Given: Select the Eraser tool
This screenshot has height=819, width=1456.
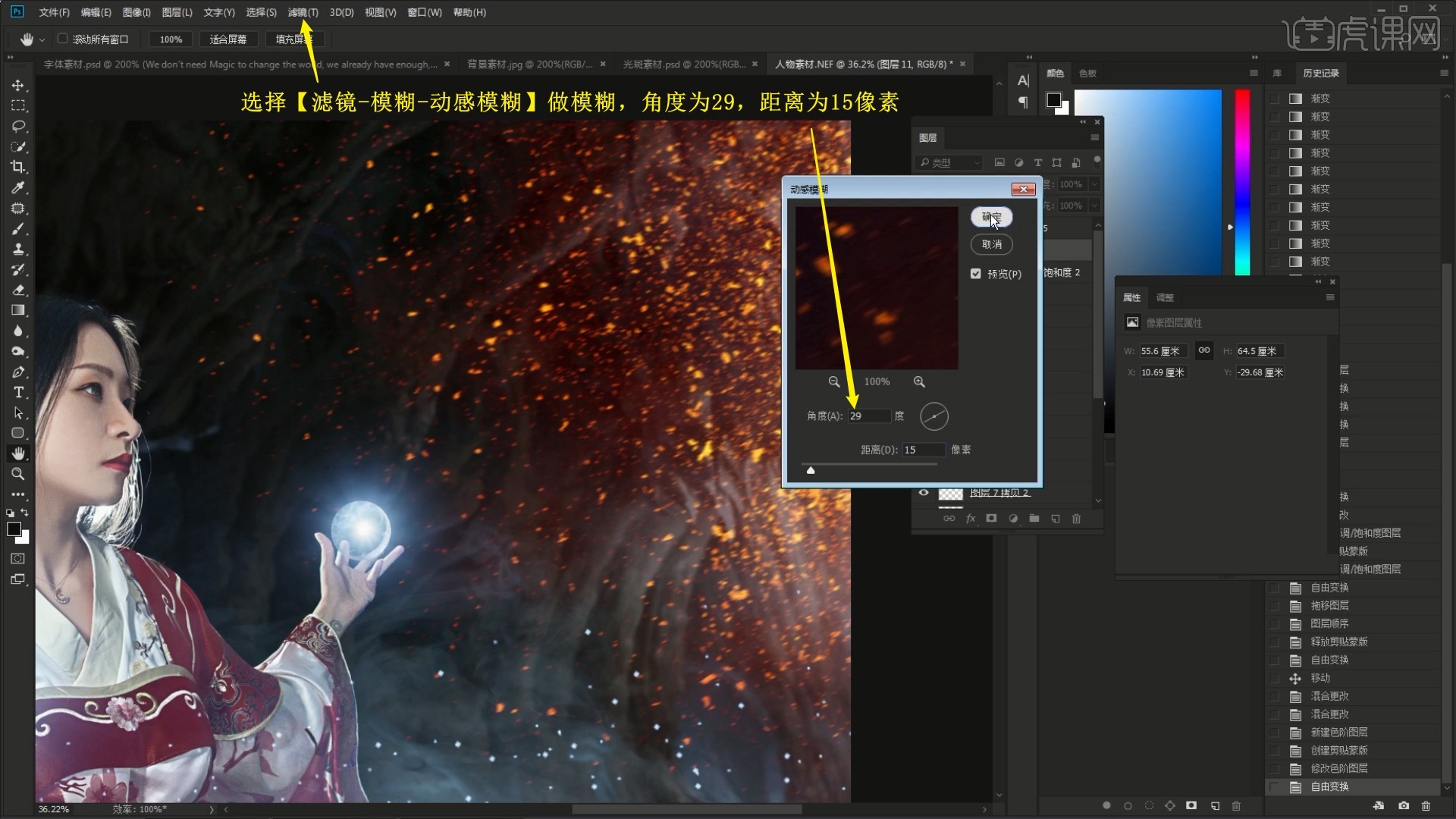Looking at the screenshot, I should click(19, 290).
